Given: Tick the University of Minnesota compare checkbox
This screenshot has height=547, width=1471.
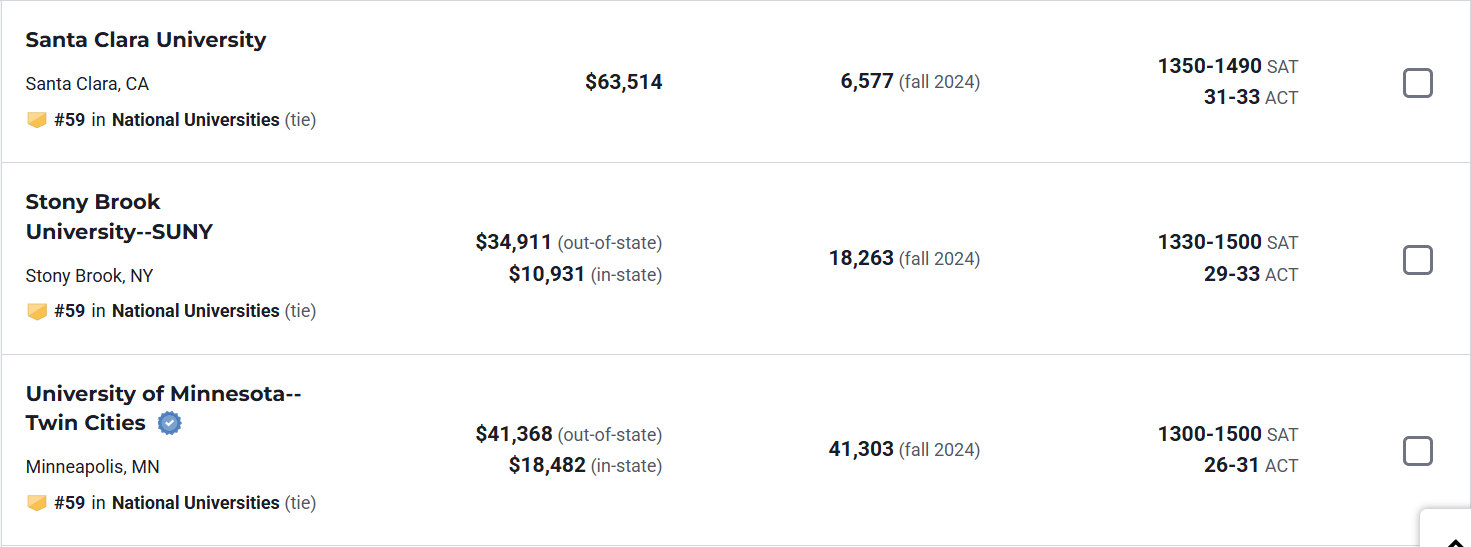Looking at the screenshot, I should (1417, 451).
